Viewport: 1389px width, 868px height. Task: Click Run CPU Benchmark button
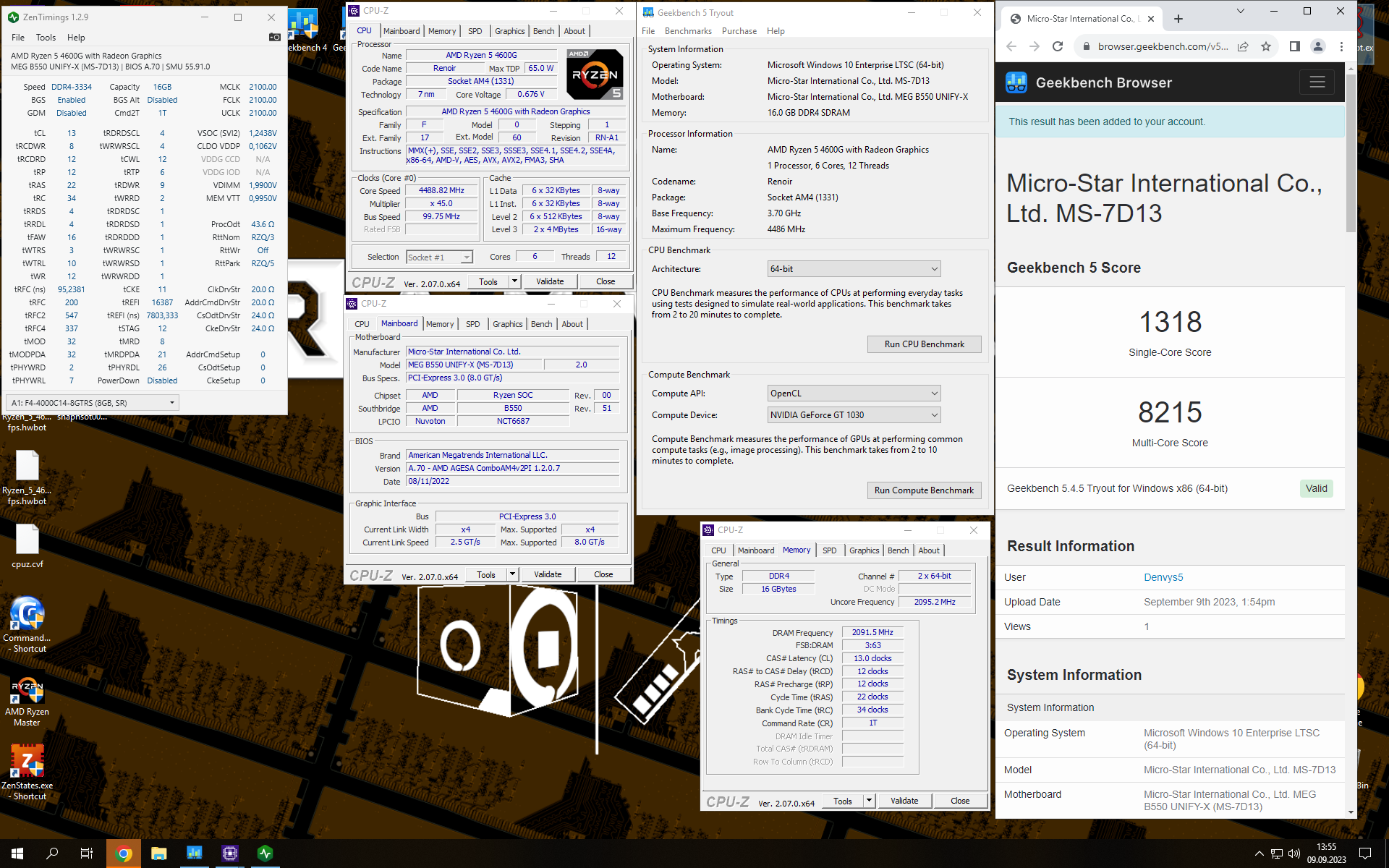[x=924, y=344]
